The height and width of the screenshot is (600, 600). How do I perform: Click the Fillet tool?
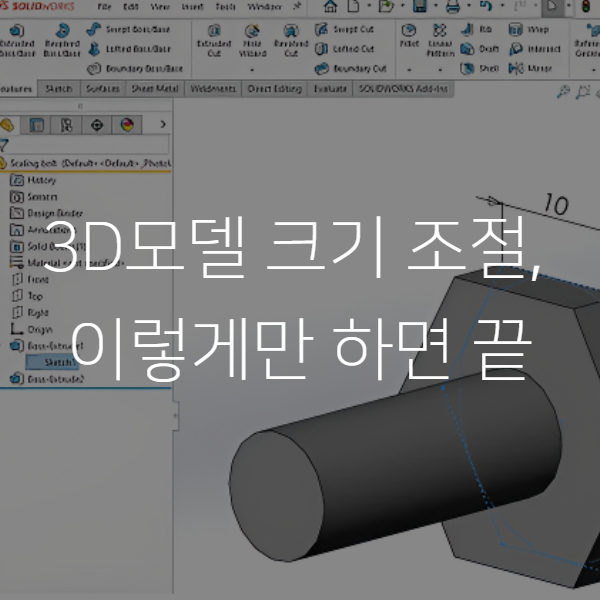[x=410, y=38]
